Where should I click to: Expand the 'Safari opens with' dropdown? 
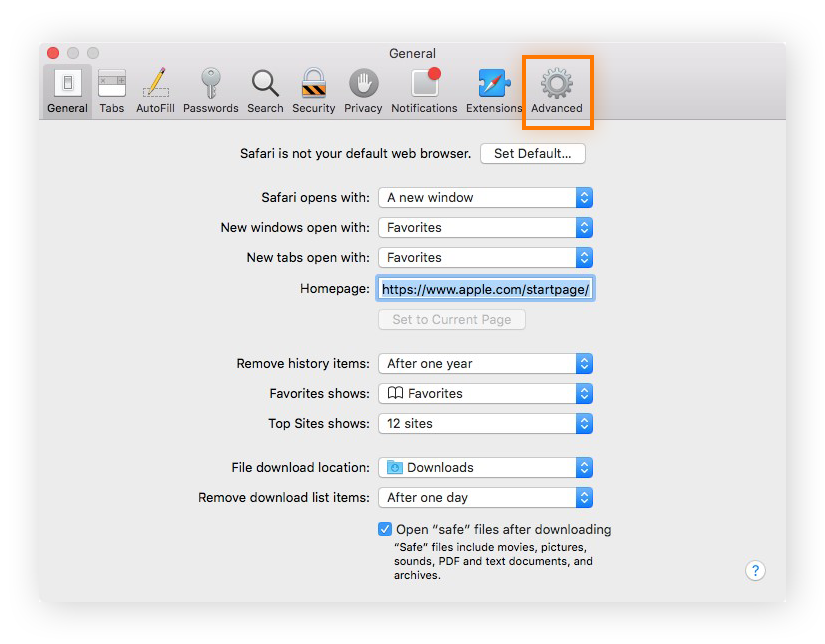pos(486,198)
